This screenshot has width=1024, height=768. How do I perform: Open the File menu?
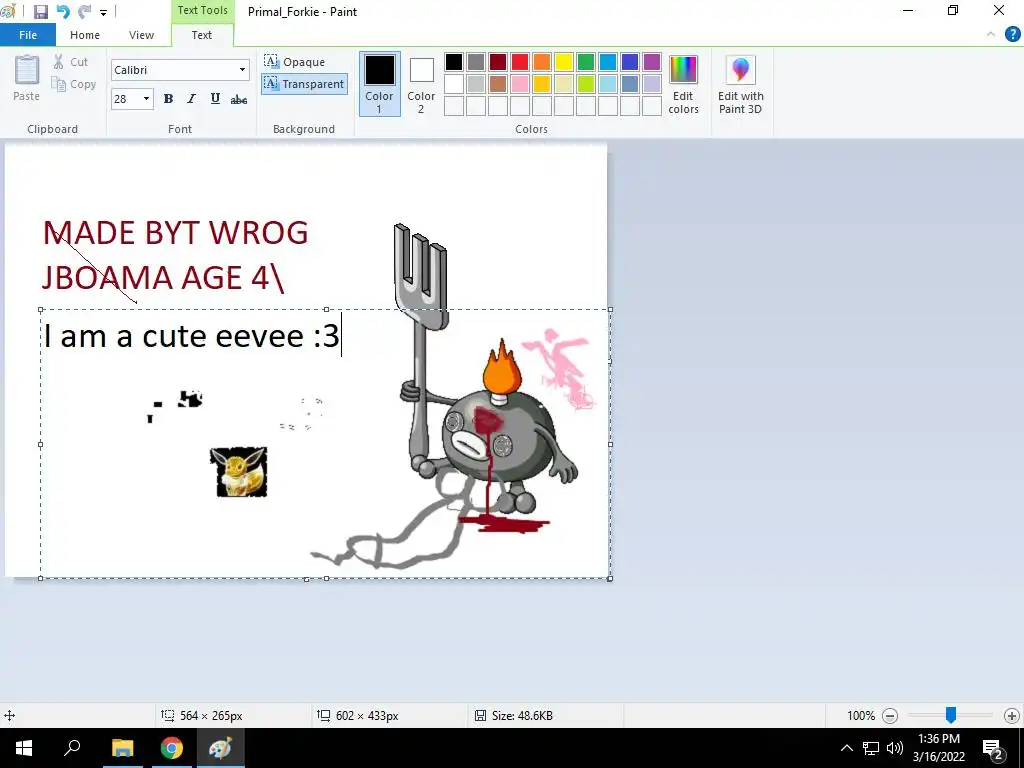[28, 35]
